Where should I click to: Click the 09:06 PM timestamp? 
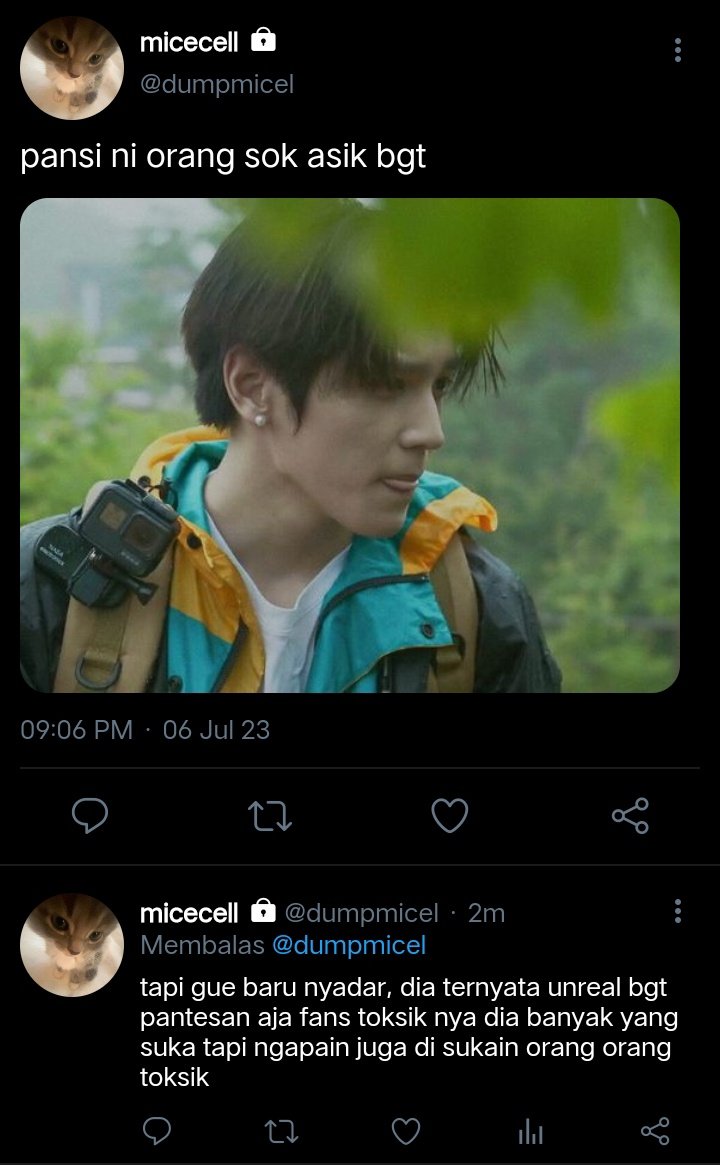[77, 730]
